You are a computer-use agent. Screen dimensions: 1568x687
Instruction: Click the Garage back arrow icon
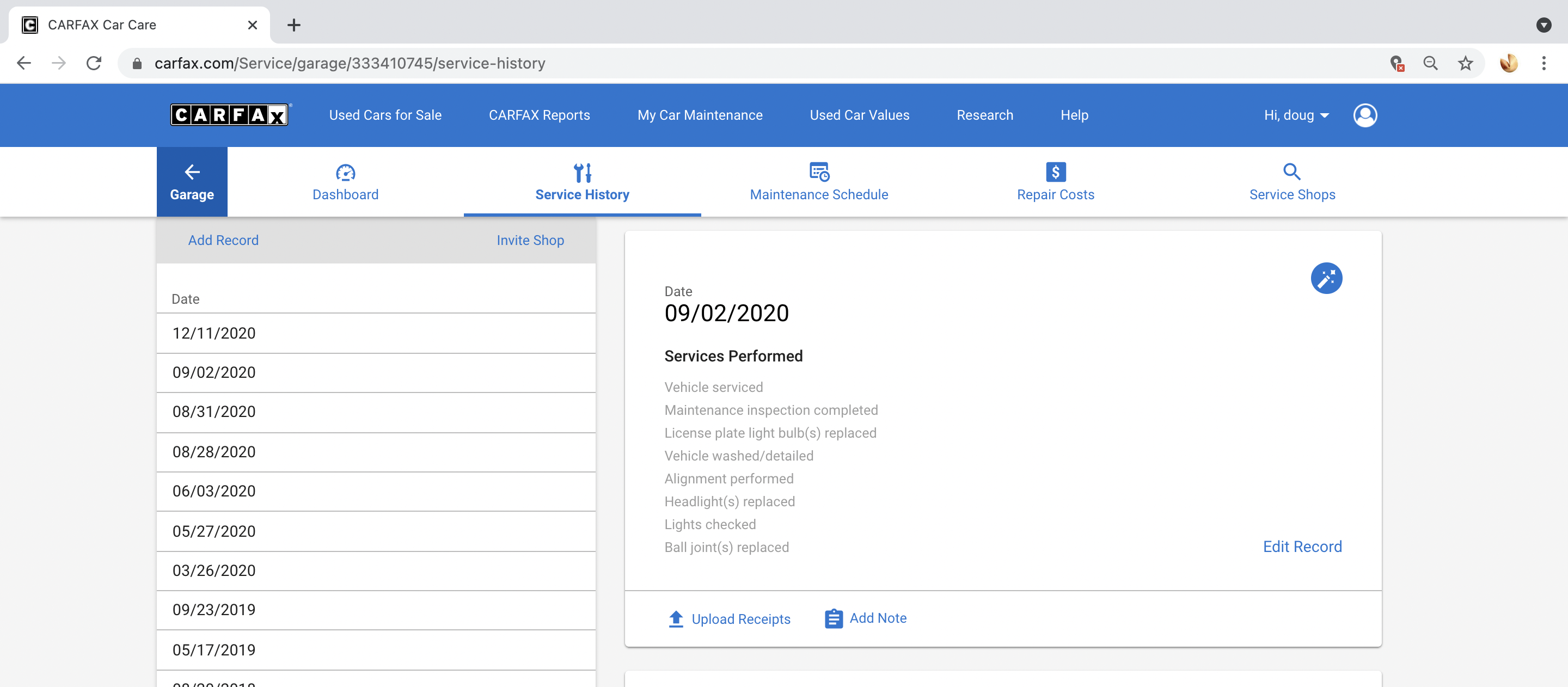point(192,171)
